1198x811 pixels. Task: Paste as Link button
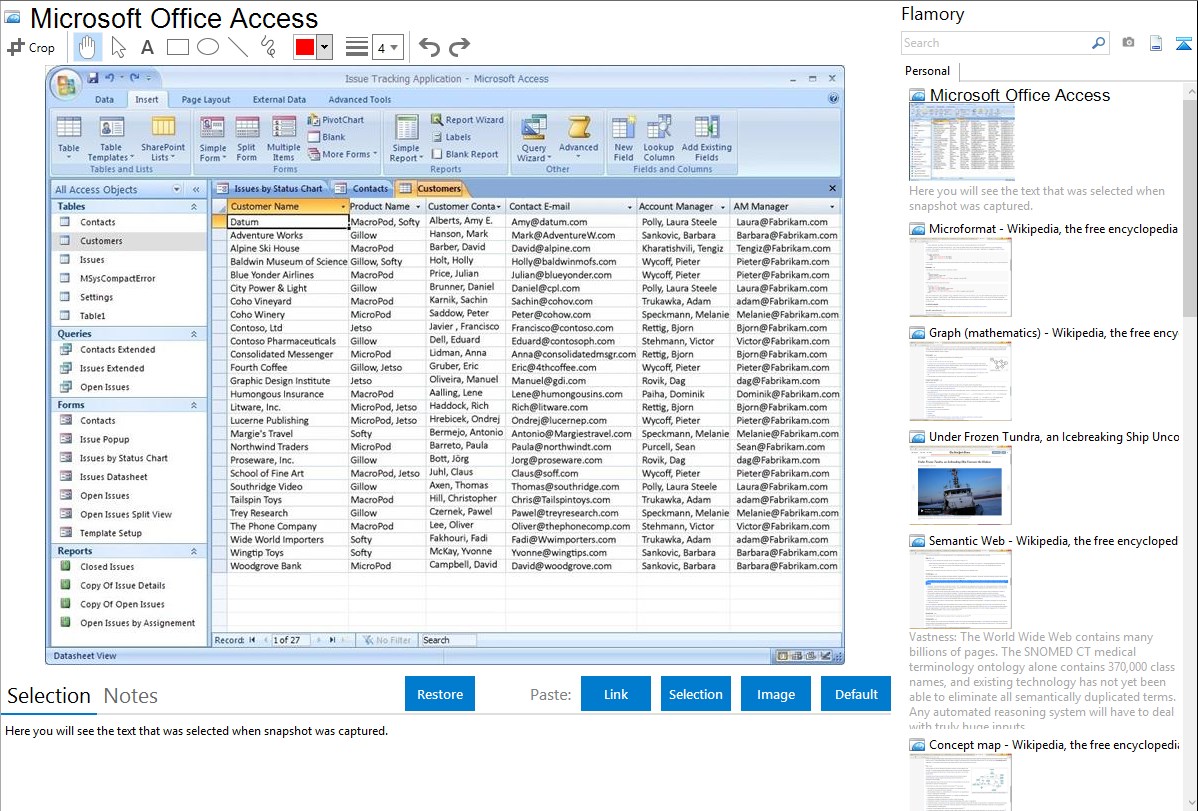point(616,694)
